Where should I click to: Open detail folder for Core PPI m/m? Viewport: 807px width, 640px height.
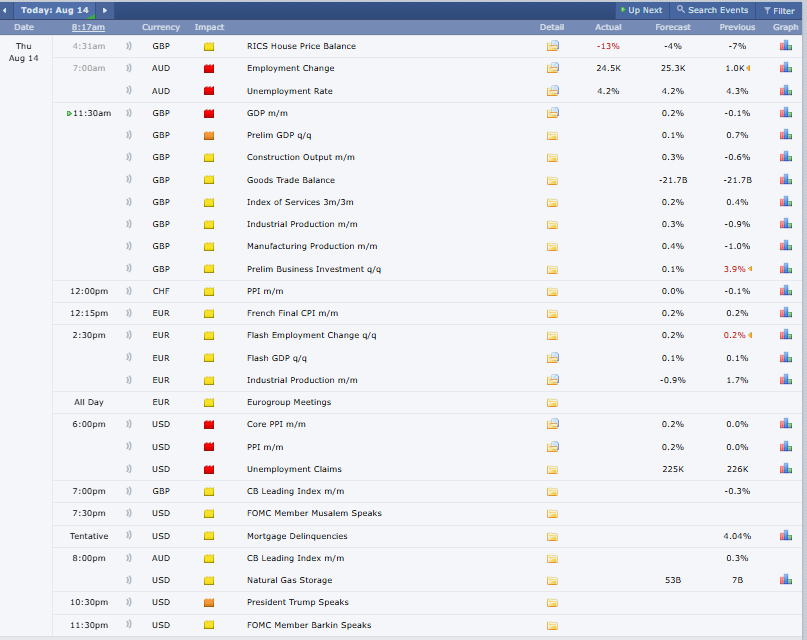552,424
